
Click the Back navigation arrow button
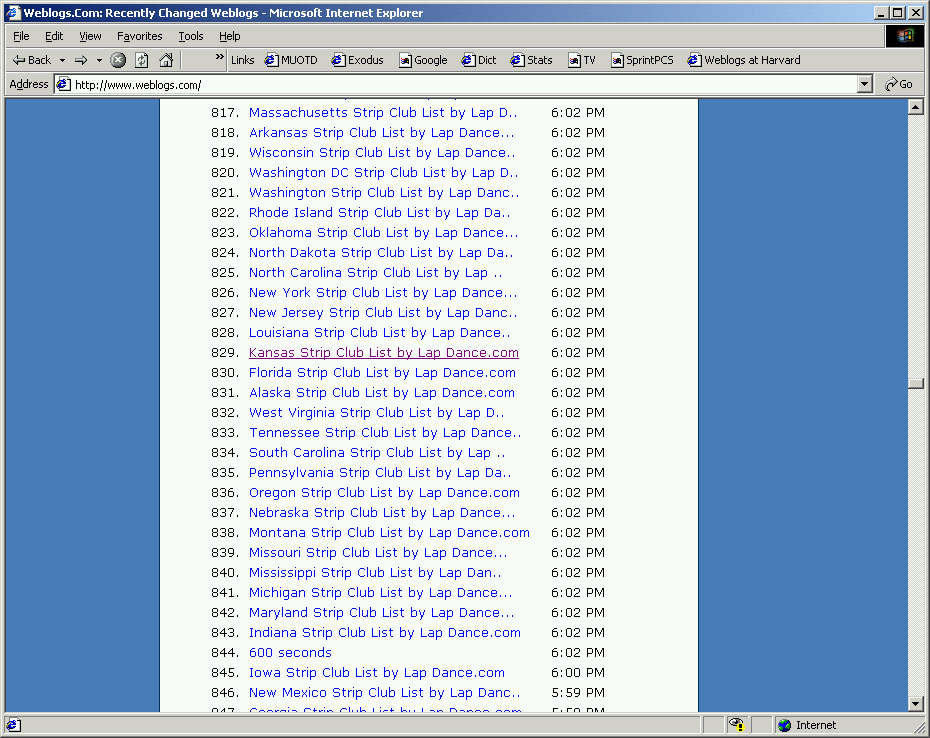[x=30, y=60]
